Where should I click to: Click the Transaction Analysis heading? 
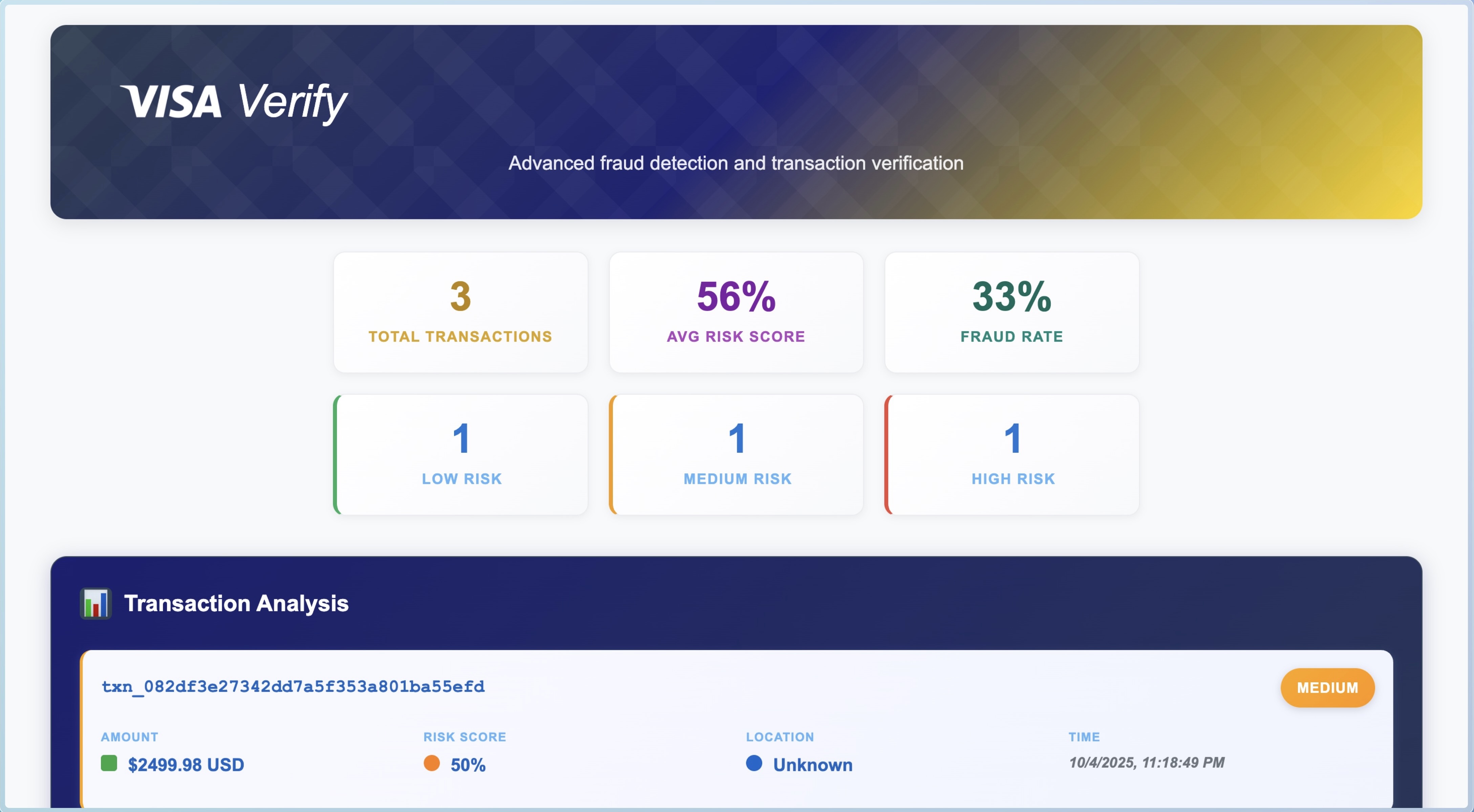coord(236,603)
